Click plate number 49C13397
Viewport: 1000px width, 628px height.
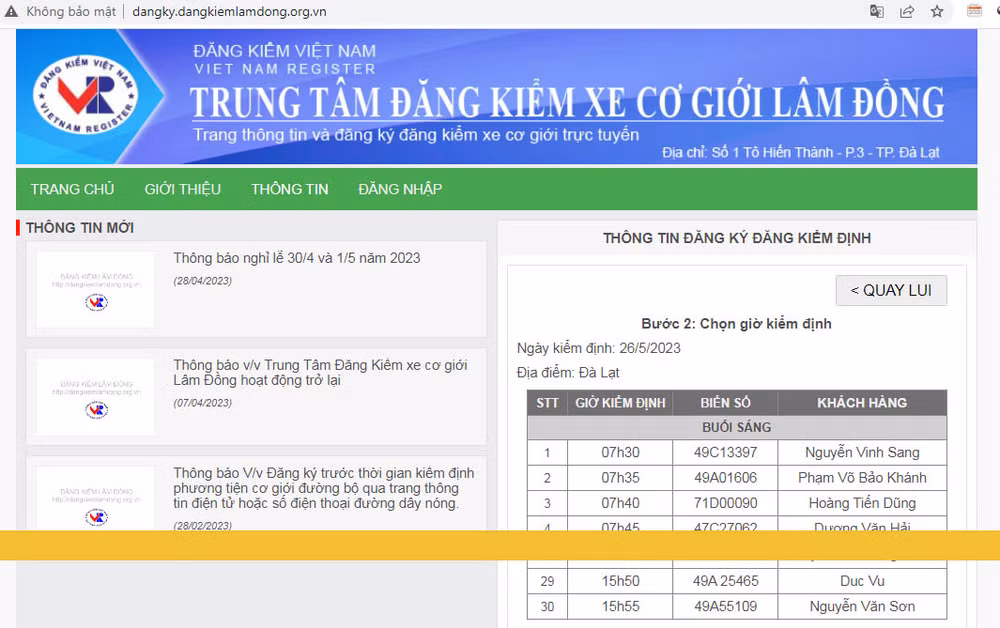click(x=725, y=453)
